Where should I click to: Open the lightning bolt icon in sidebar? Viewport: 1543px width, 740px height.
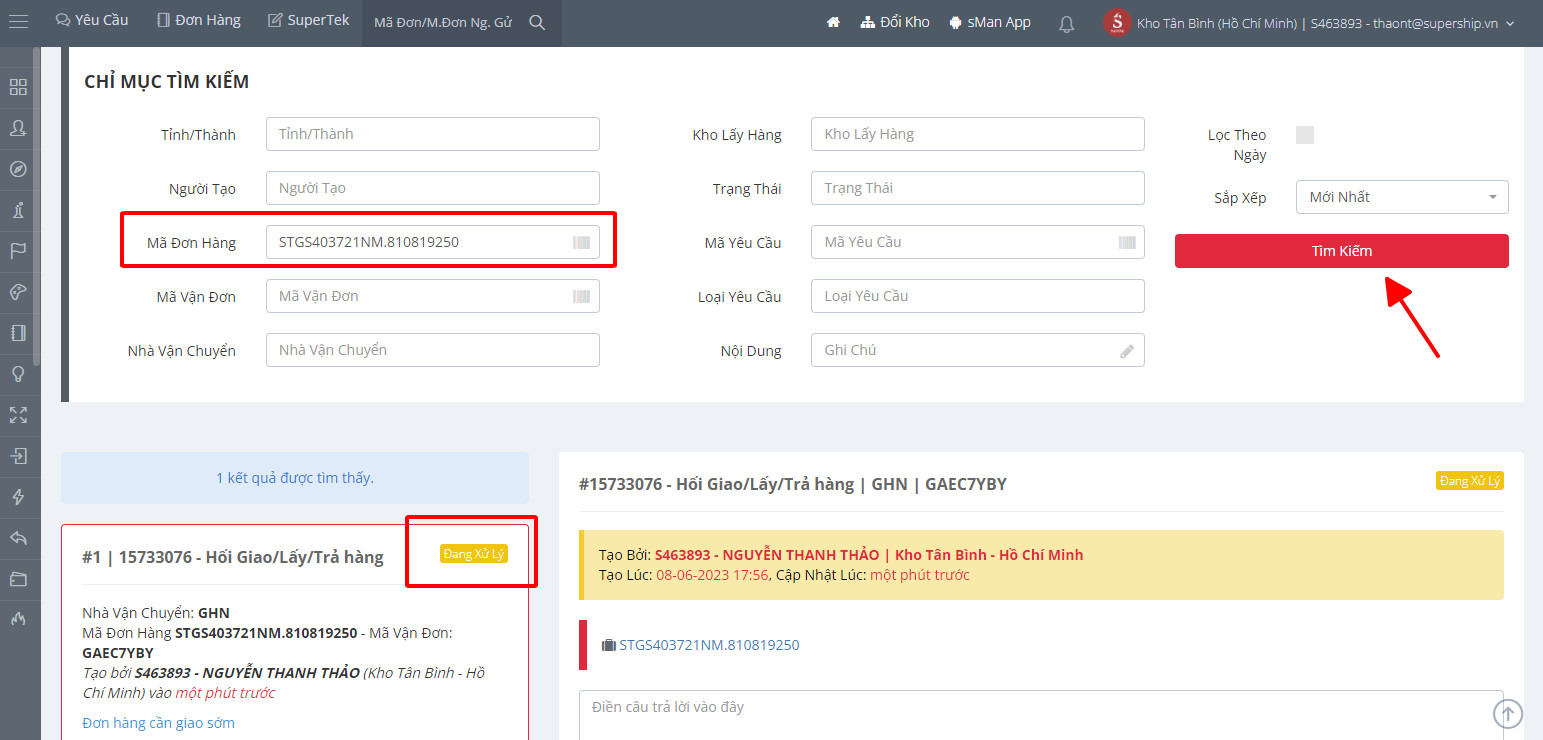pyautogui.click(x=18, y=497)
